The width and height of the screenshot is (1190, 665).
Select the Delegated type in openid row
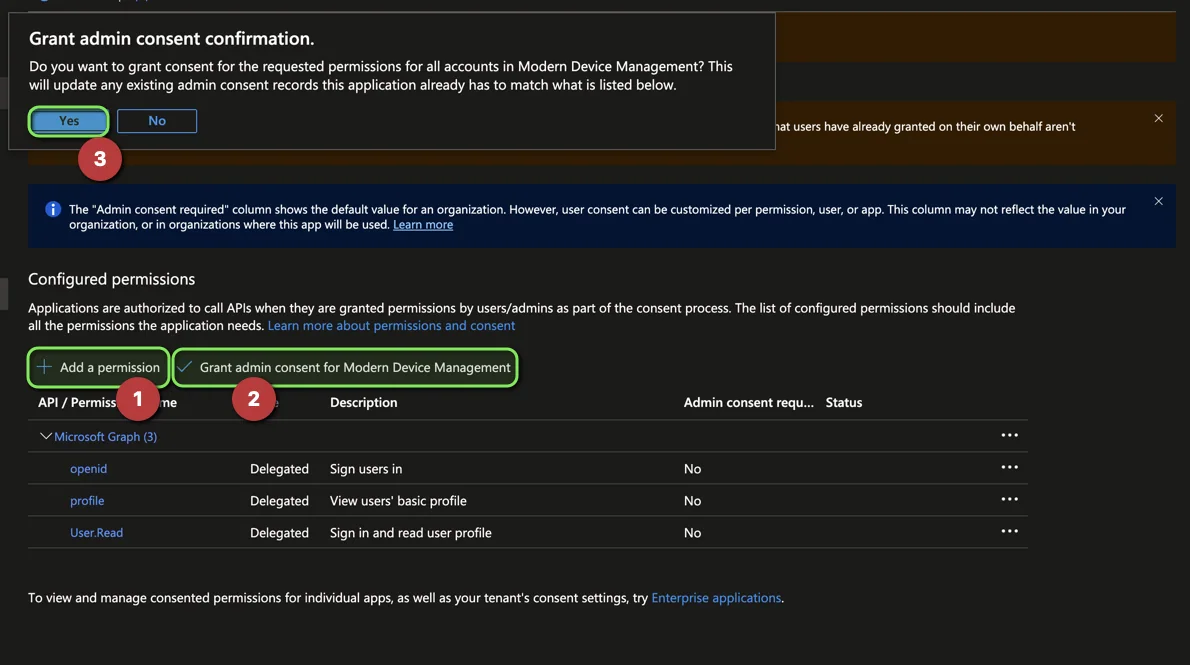click(279, 469)
